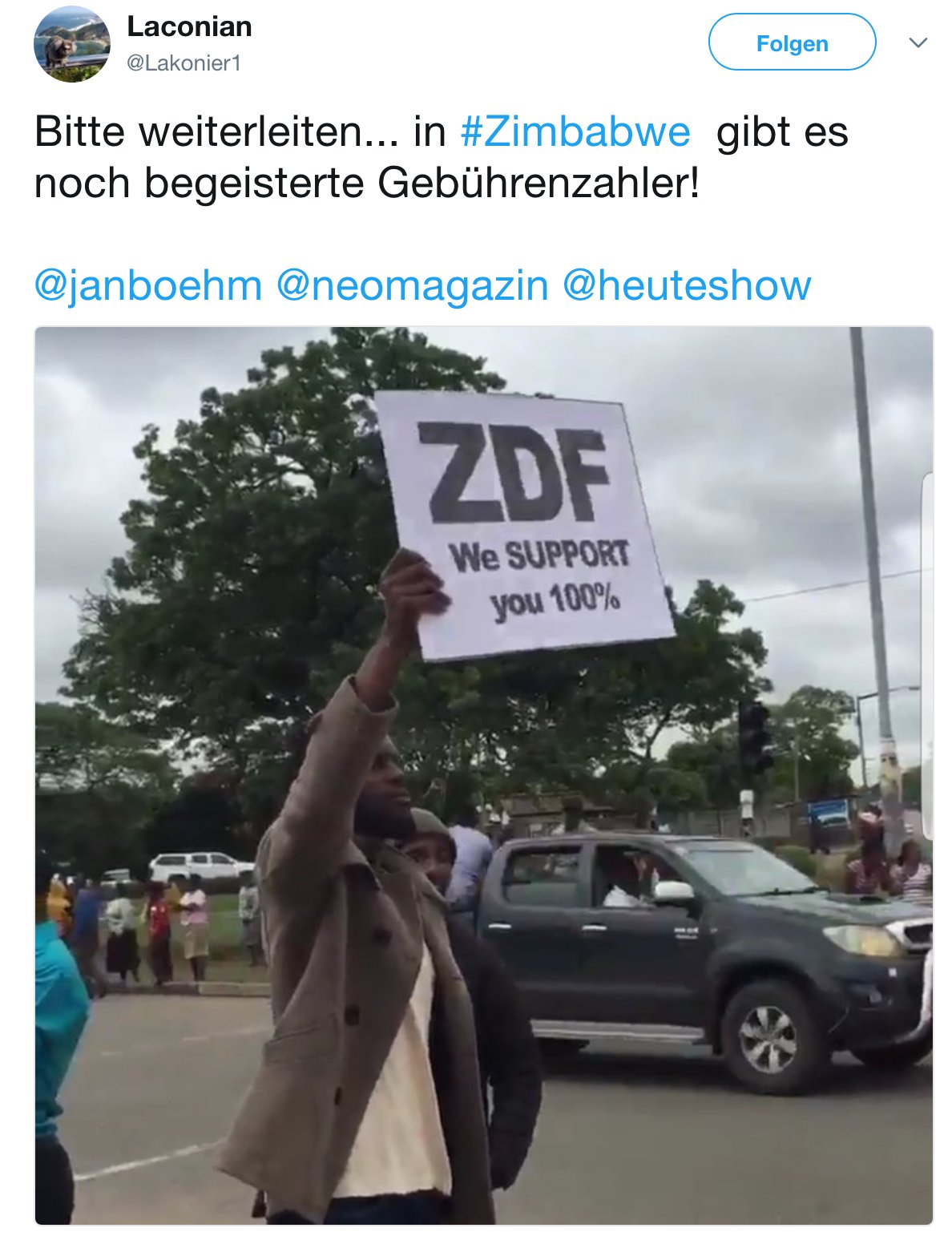Click the large tree behind the sign
This screenshot has height=1244, width=952.
(x=264, y=561)
